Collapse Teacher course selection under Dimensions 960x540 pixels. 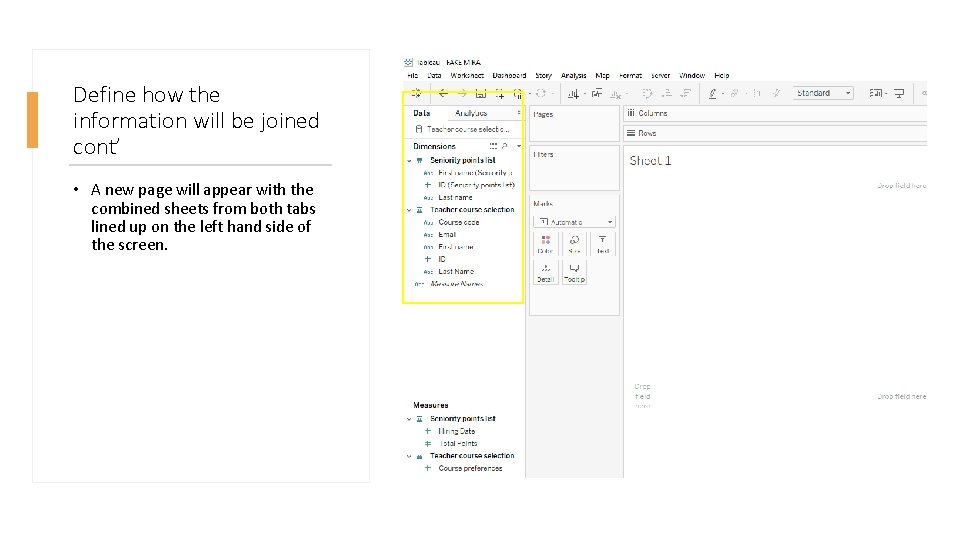click(409, 210)
